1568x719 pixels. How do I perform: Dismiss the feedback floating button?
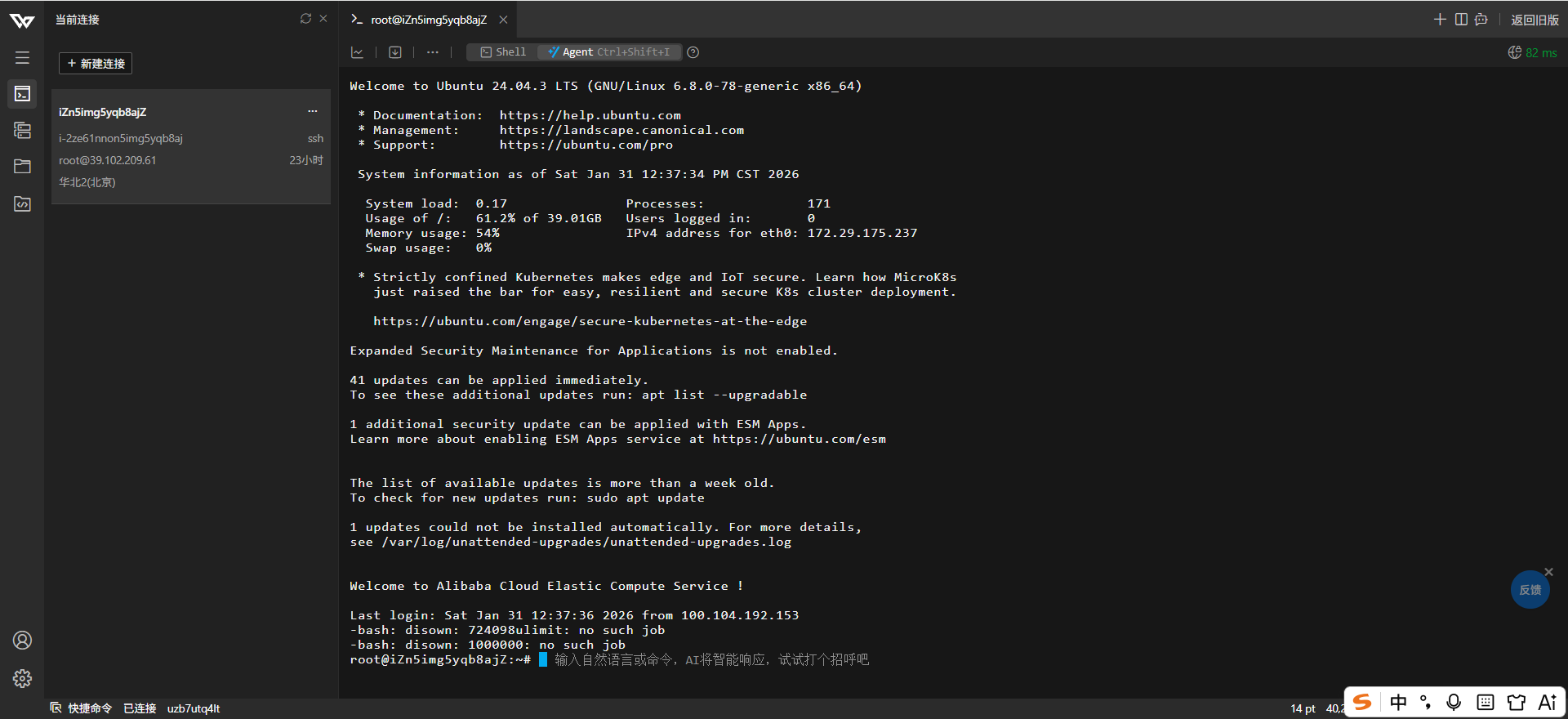(1549, 572)
